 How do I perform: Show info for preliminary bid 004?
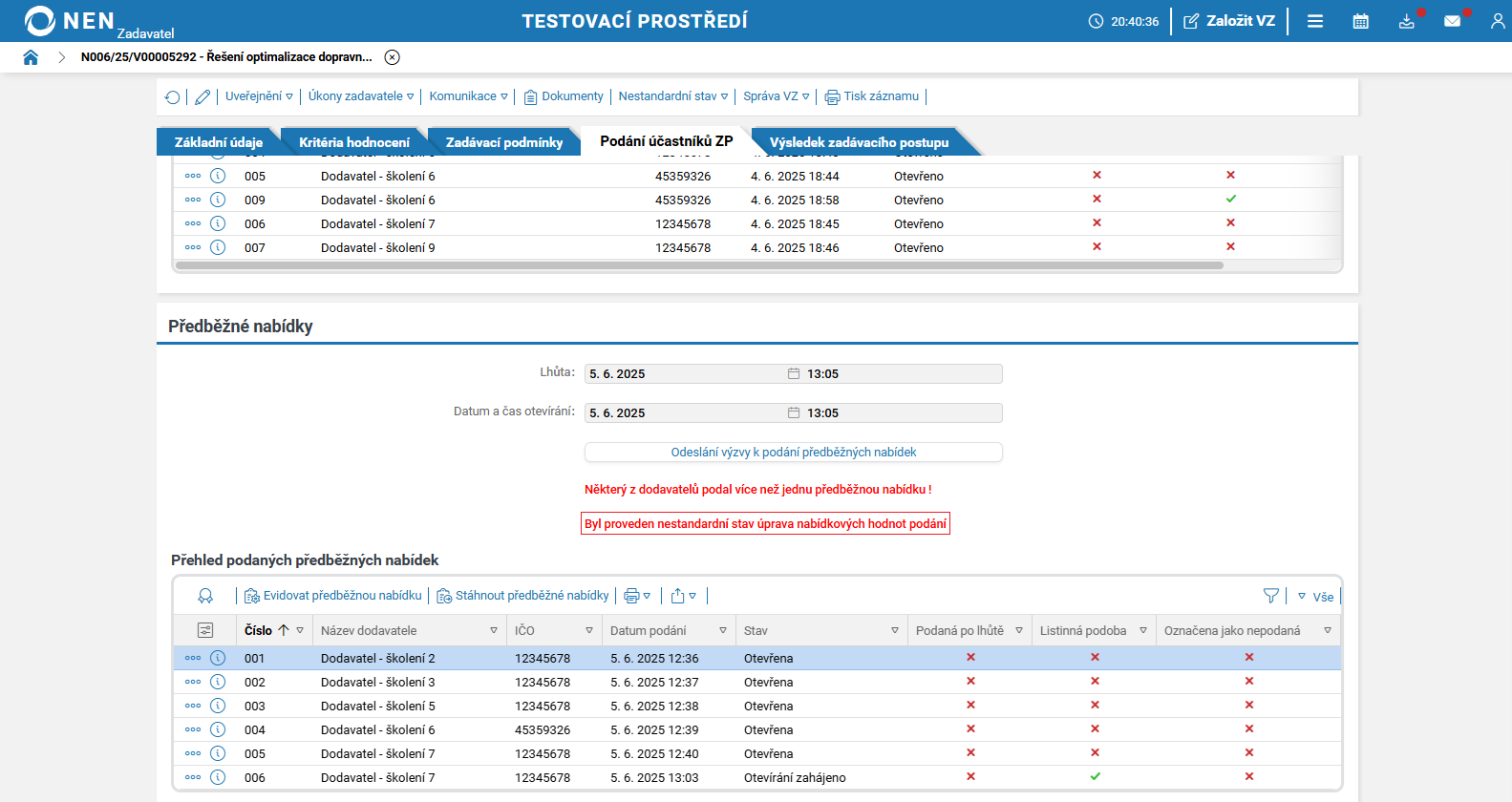point(218,729)
